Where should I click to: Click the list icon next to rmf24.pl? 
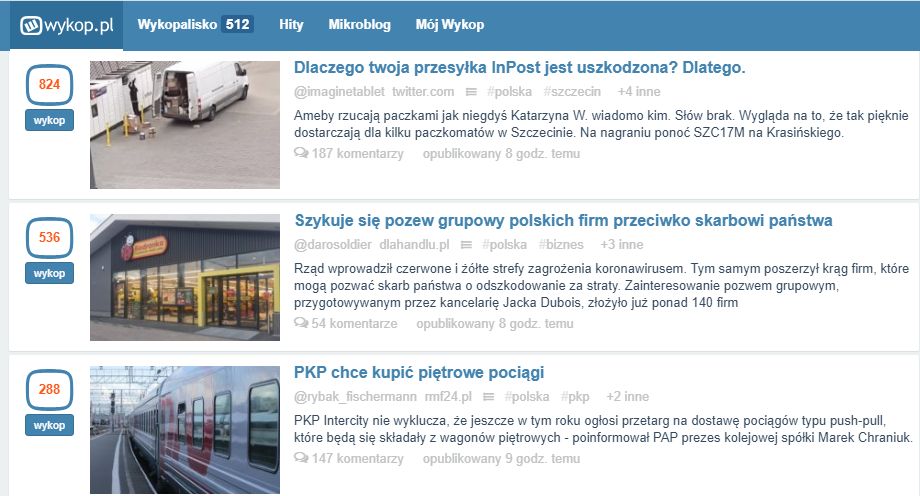coord(488,397)
